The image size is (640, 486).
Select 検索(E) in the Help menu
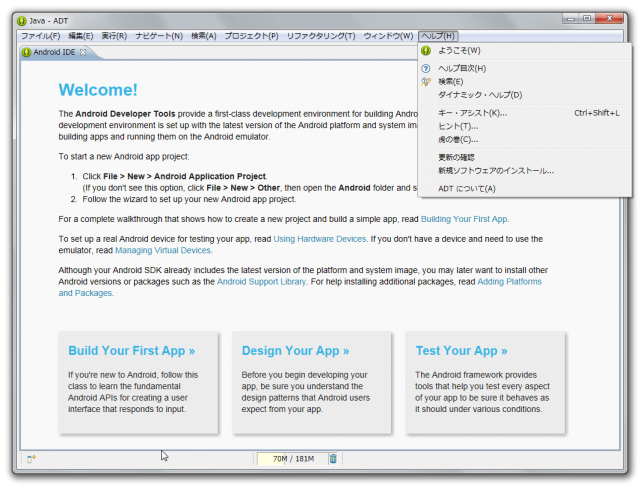525,82
